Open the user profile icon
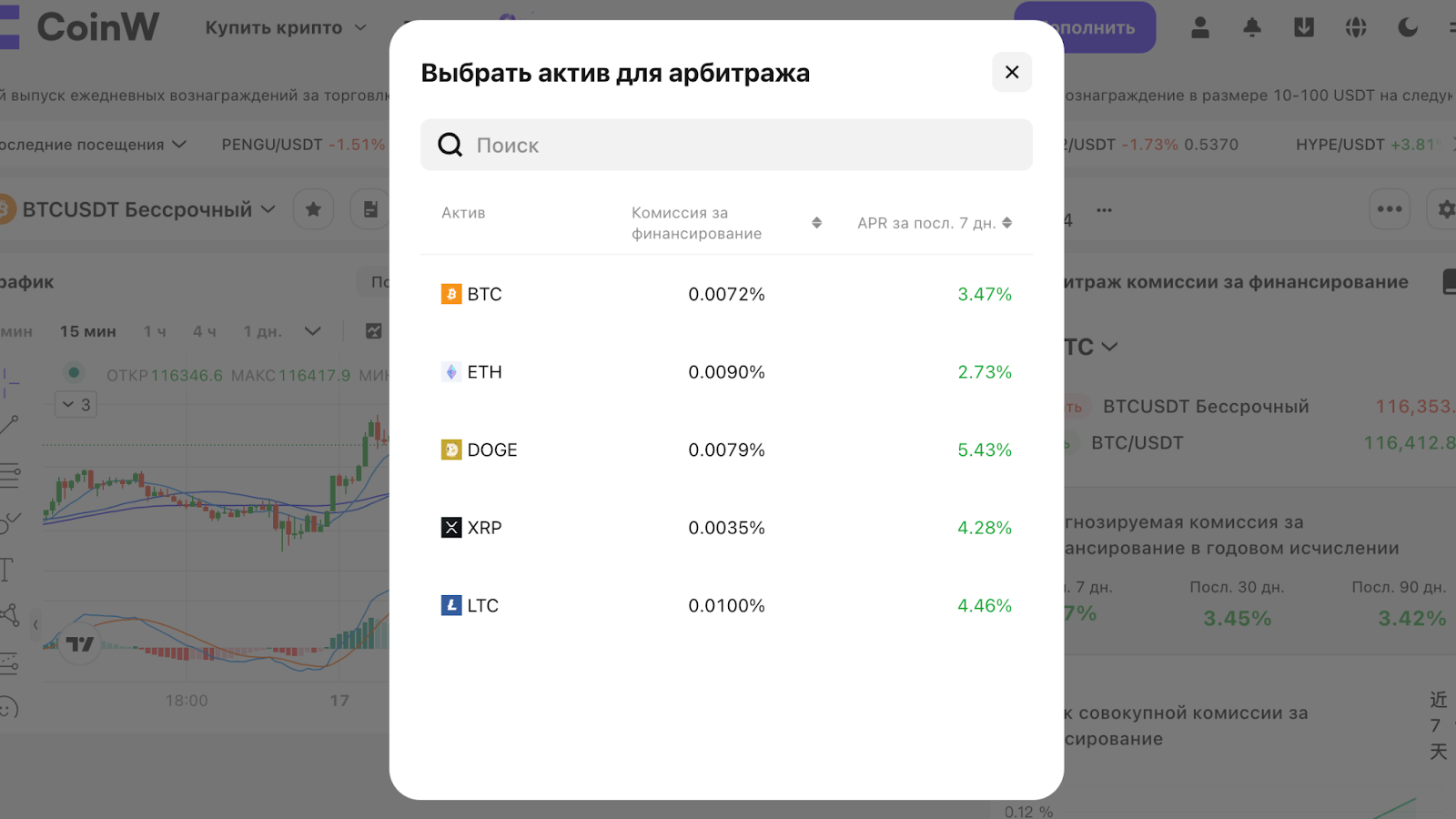This screenshot has width=1456, height=819. click(1200, 27)
